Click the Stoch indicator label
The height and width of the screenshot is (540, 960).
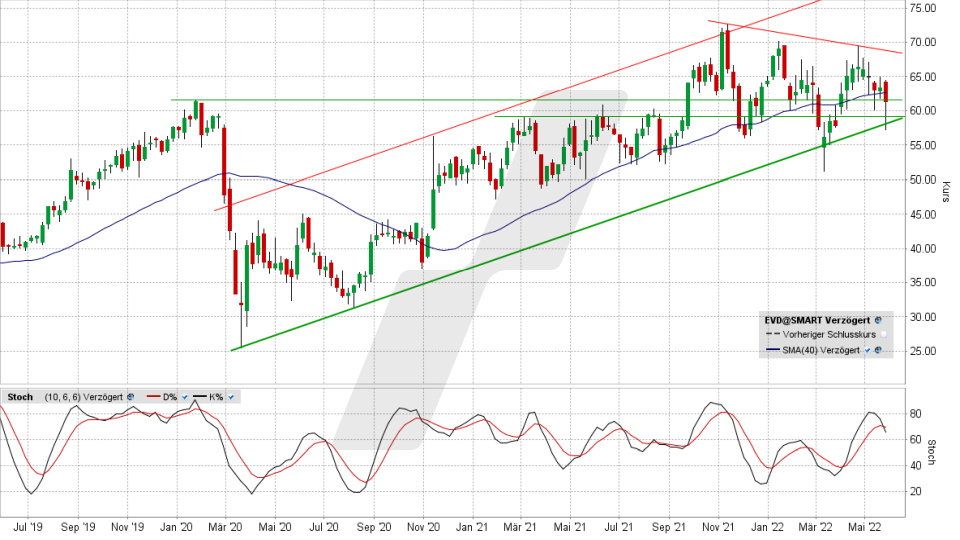pos(20,397)
